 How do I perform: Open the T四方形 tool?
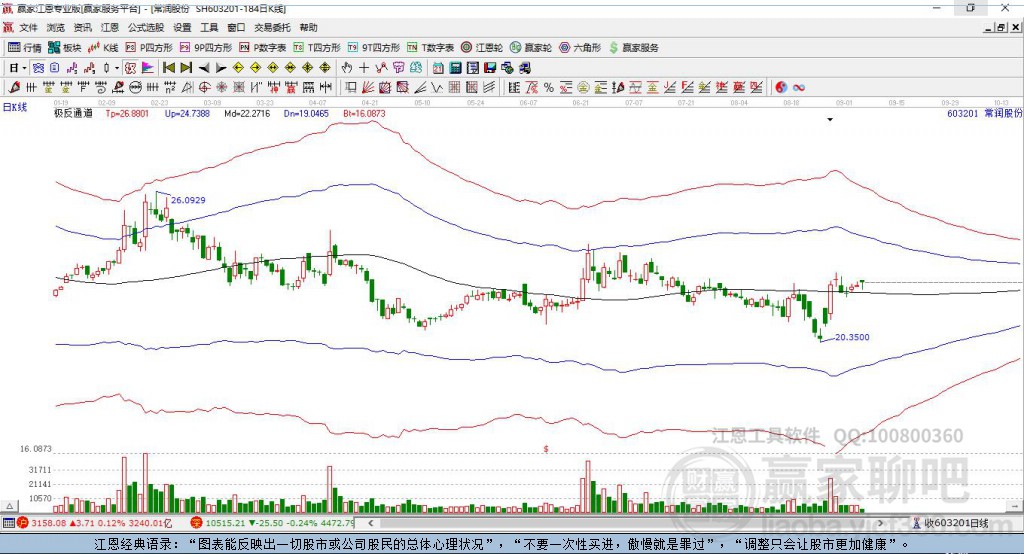pyautogui.click(x=317, y=48)
